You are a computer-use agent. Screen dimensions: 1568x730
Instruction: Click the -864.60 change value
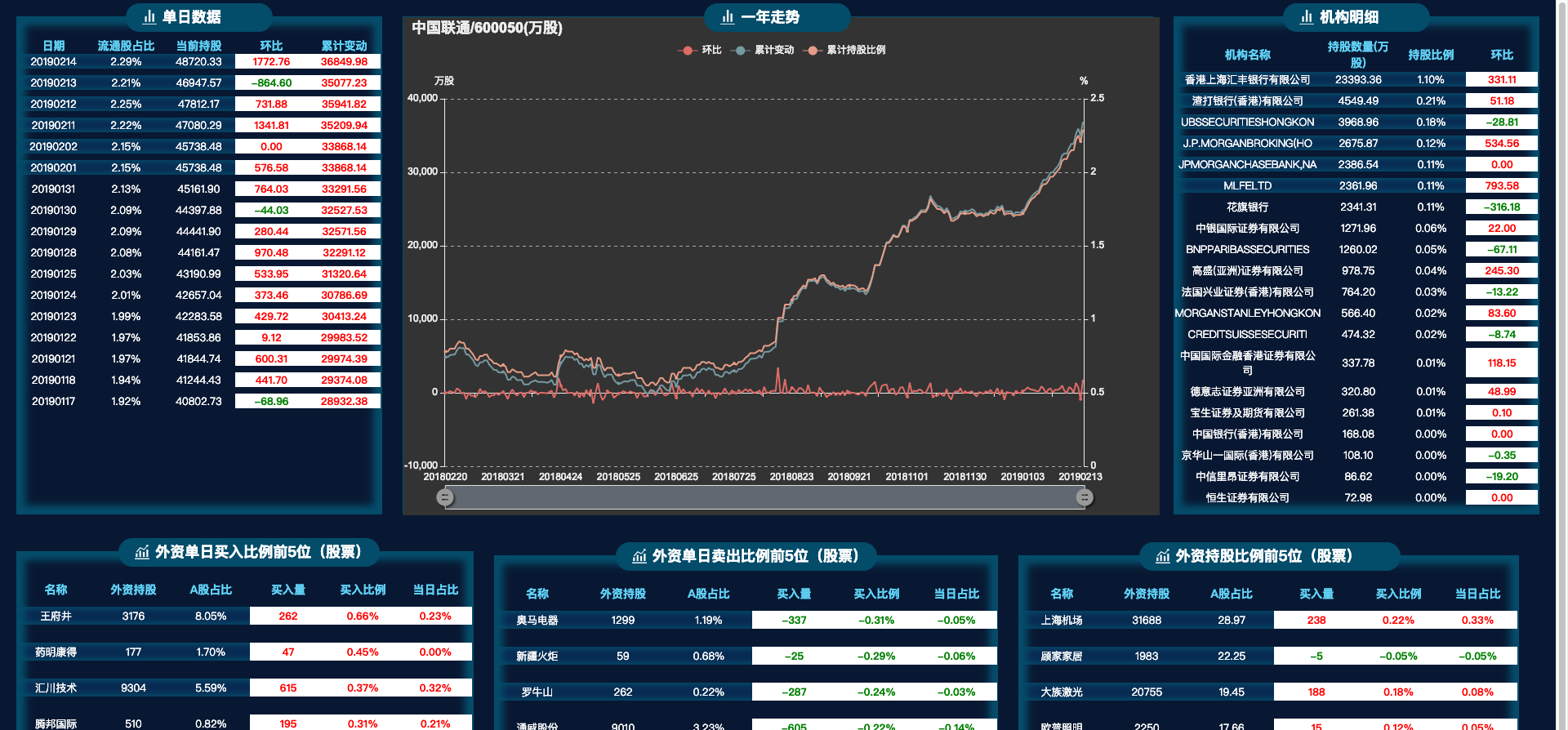pyautogui.click(x=271, y=82)
